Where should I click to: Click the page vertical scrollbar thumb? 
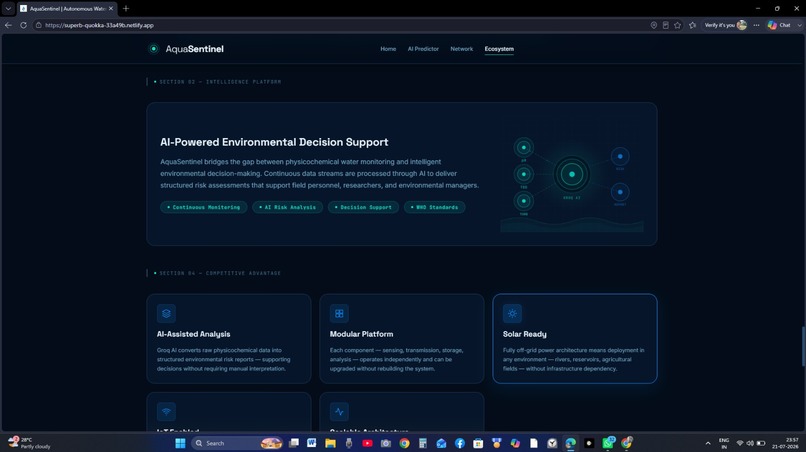pyautogui.click(x=803, y=346)
